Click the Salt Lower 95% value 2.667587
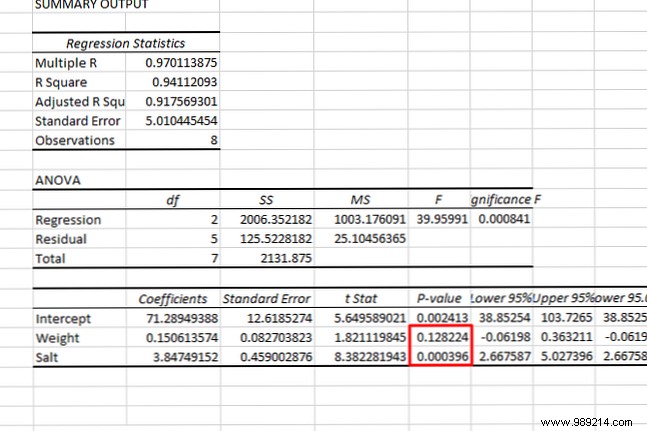 505,356
